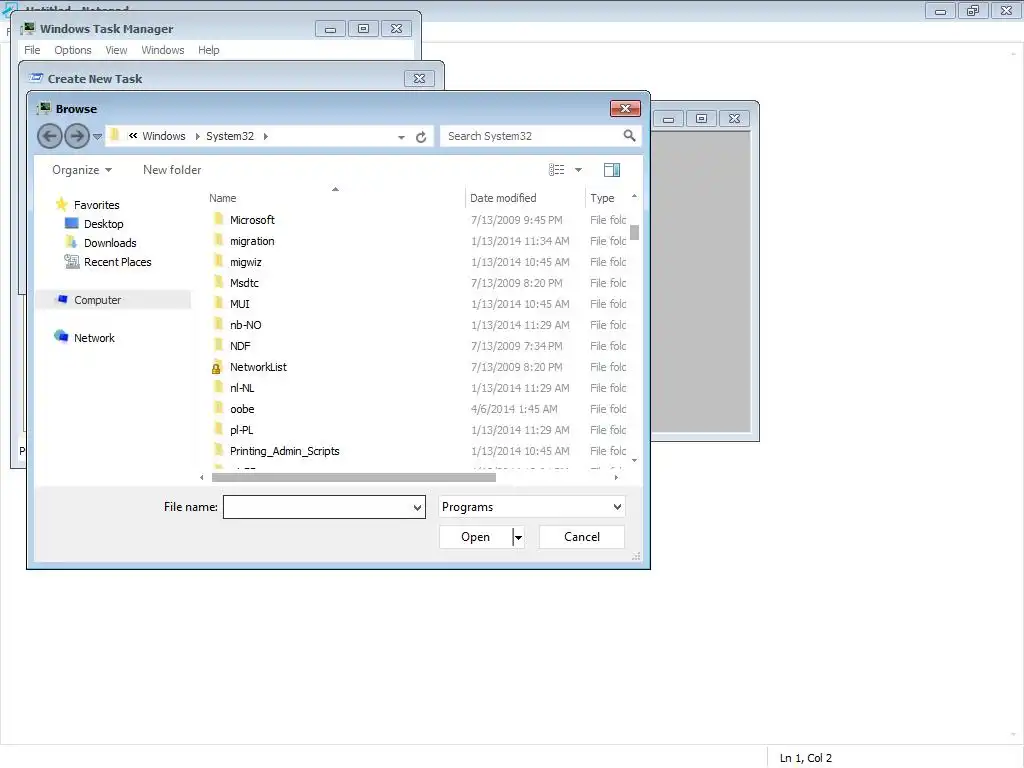
Task: Click the File name input box
Action: click(317, 507)
